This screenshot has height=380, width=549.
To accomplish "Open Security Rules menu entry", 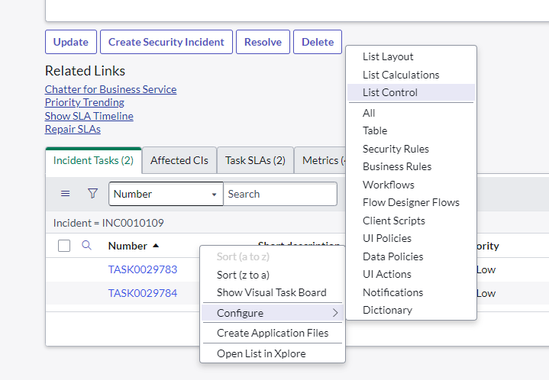I will point(396,149).
